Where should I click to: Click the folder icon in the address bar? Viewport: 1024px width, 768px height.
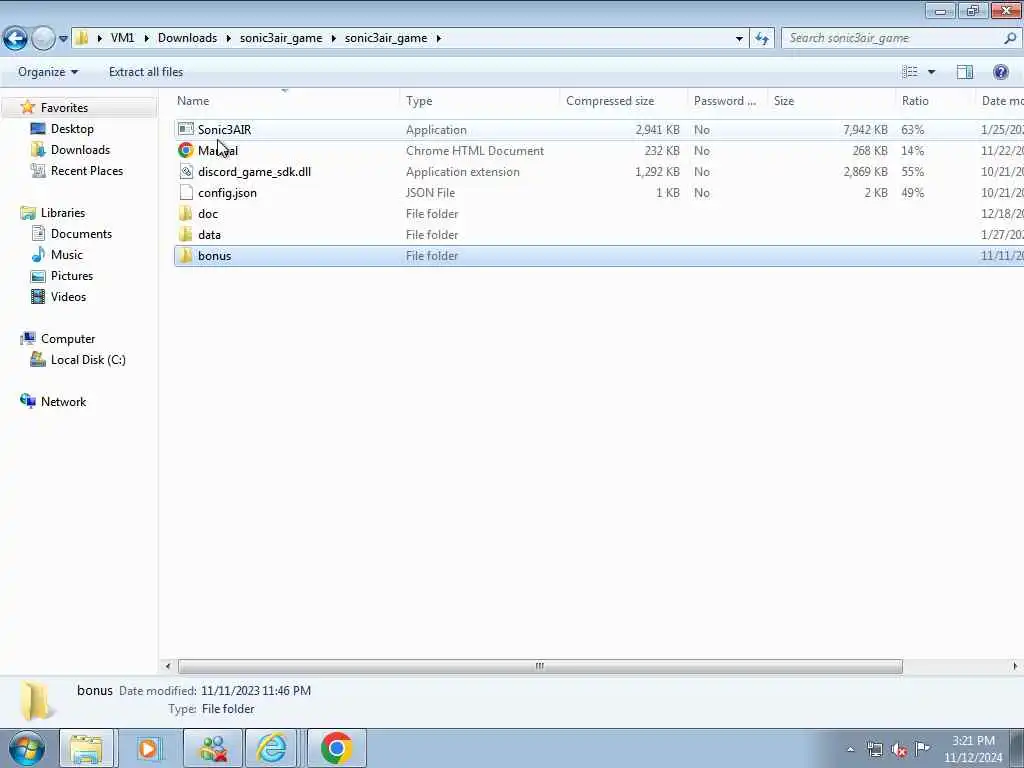click(82, 38)
